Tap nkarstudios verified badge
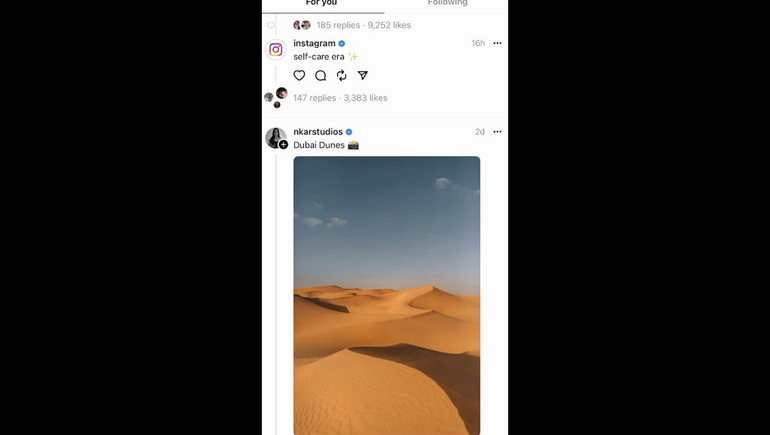This screenshot has width=770, height=435. [349, 132]
